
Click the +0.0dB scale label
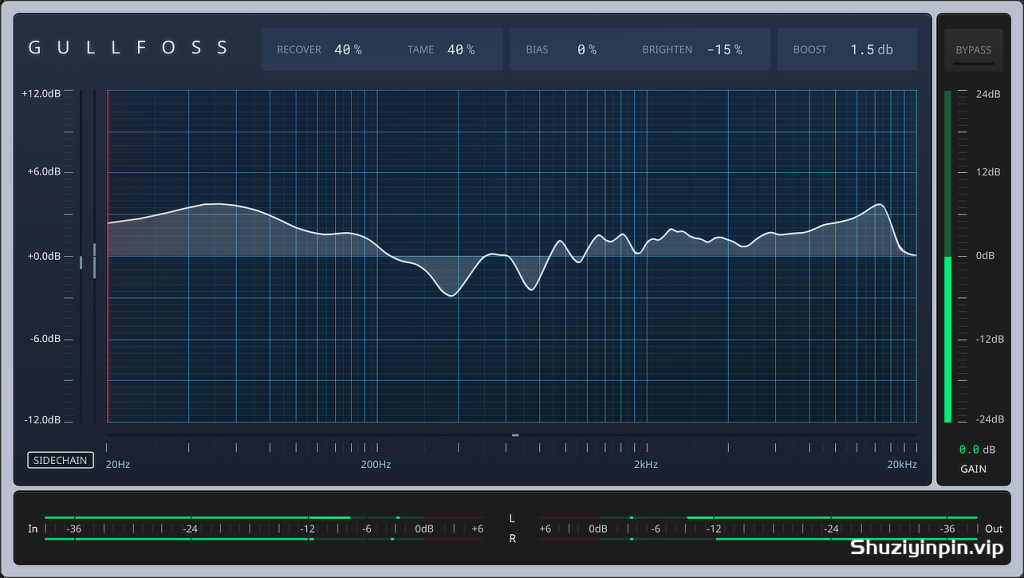click(44, 256)
